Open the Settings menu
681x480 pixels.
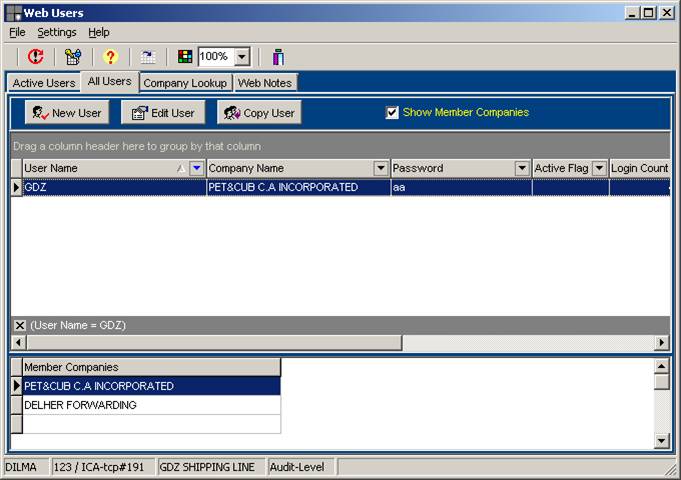click(x=57, y=32)
